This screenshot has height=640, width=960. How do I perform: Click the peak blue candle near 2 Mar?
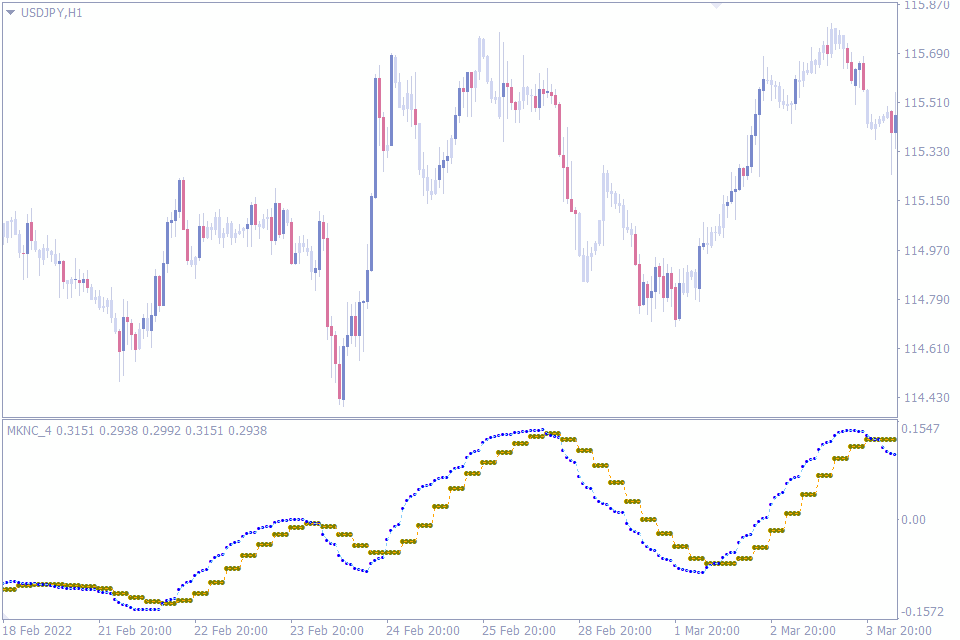pyautogui.click(x=830, y=40)
